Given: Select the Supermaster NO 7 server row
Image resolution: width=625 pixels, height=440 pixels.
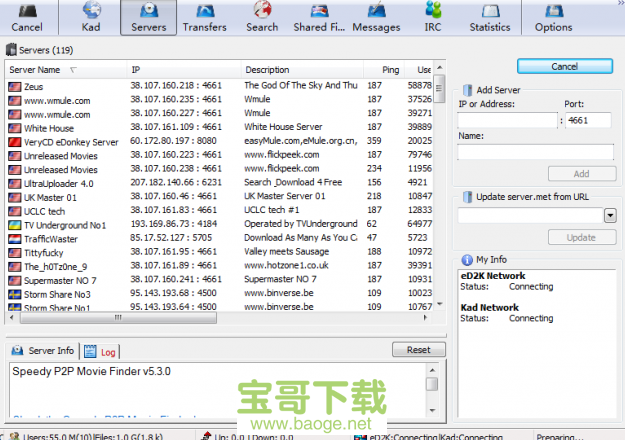Looking at the screenshot, I should 220,280.
